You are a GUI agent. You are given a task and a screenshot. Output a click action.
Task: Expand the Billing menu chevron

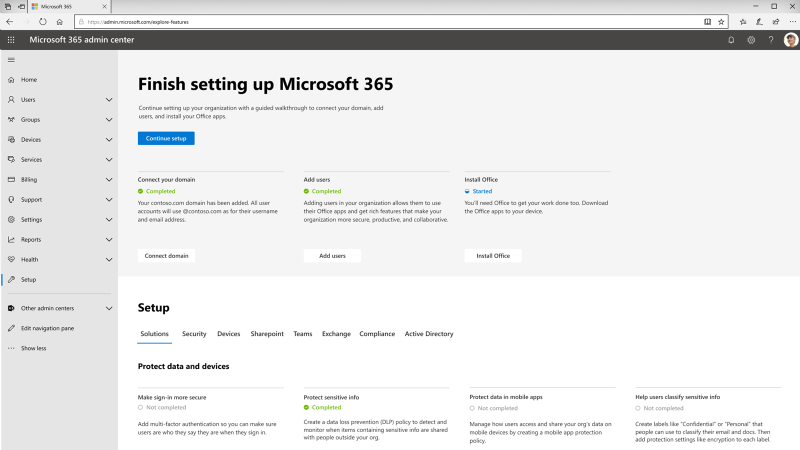tap(109, 180)
